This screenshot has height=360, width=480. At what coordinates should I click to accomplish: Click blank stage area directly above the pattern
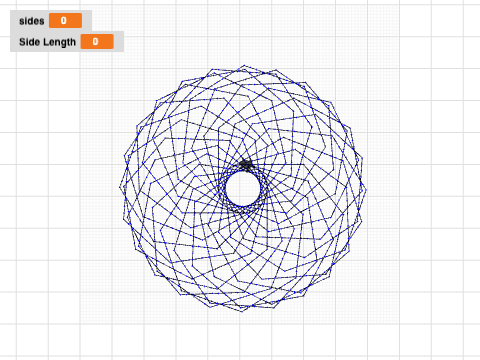244,32
